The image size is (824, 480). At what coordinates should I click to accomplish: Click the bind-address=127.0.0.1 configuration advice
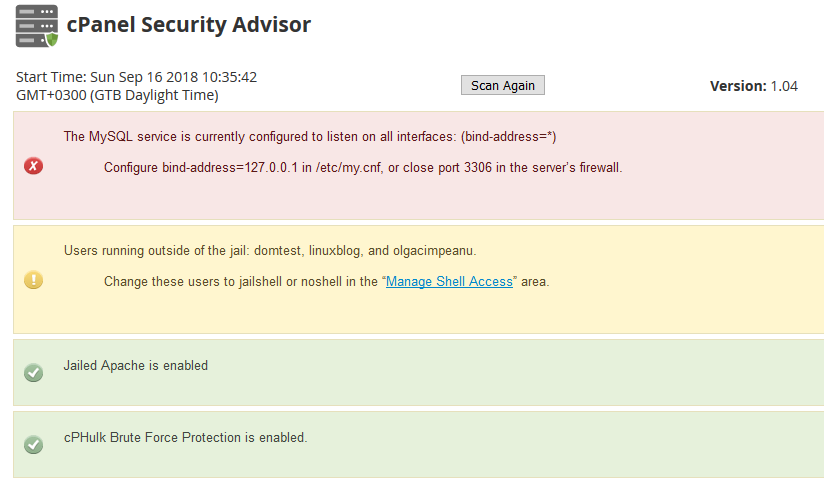363,168
